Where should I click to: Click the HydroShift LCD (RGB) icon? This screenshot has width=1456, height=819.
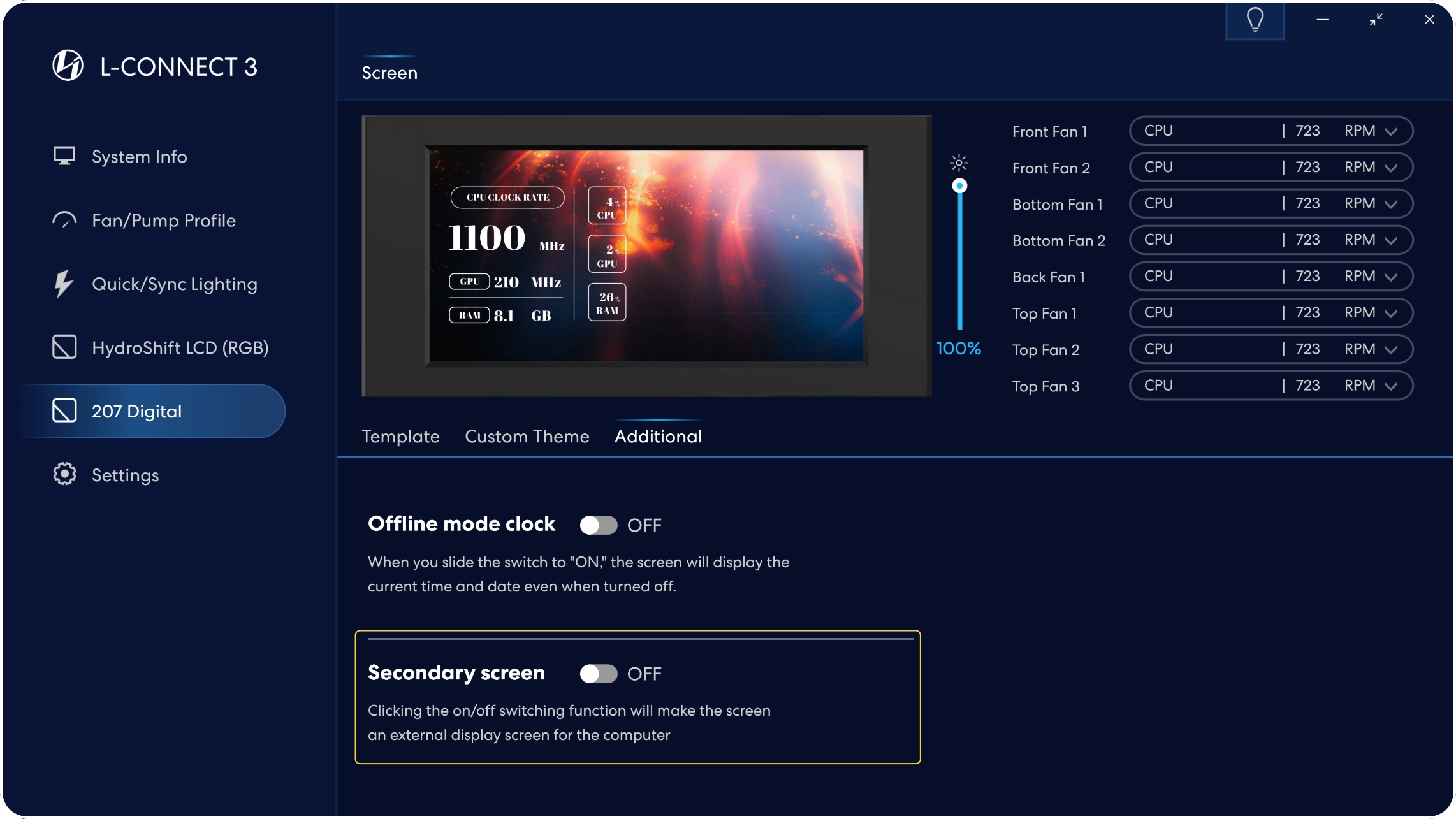coord(64,347)
